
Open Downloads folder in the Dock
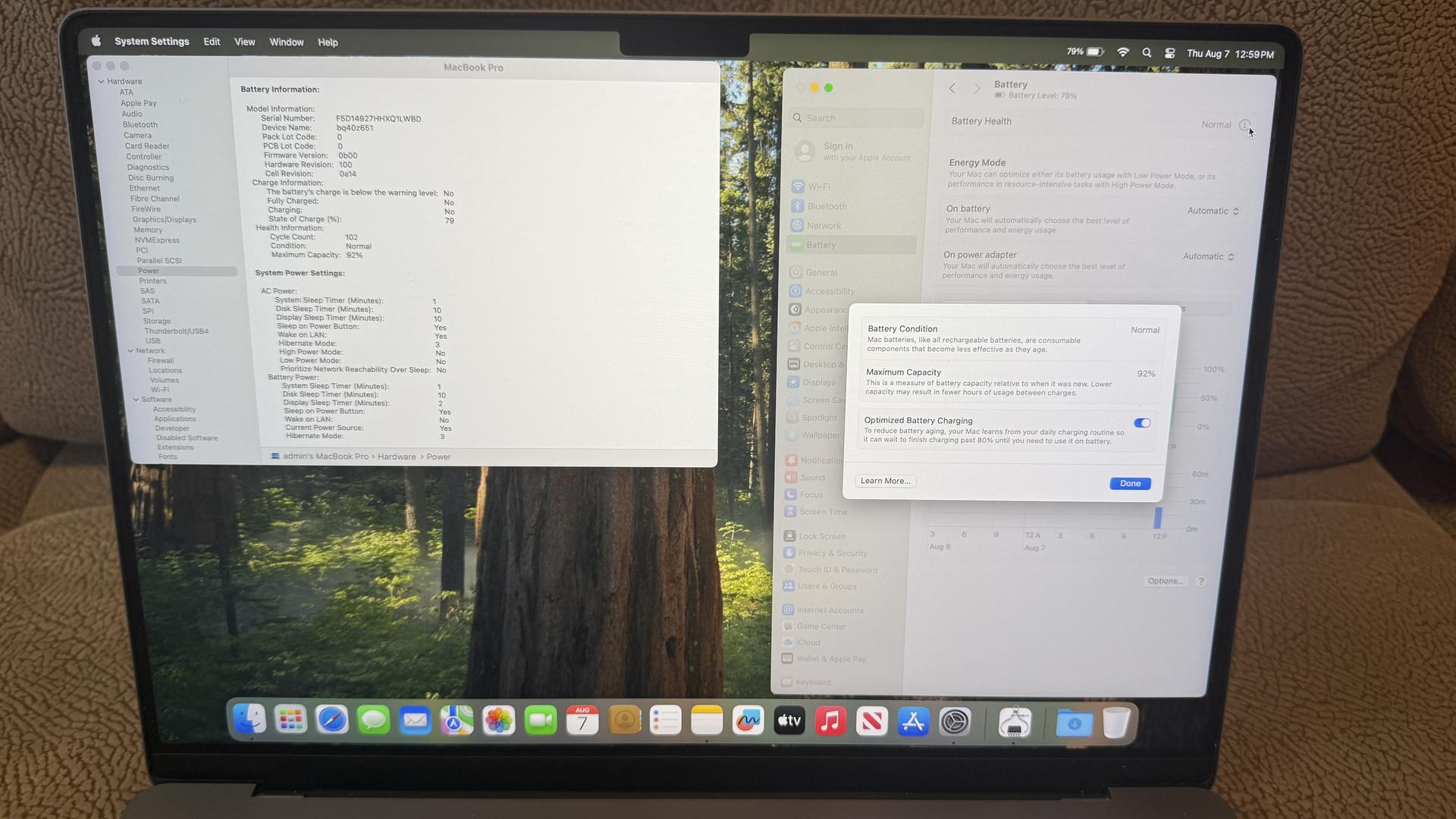click(x=1074, y=723)
